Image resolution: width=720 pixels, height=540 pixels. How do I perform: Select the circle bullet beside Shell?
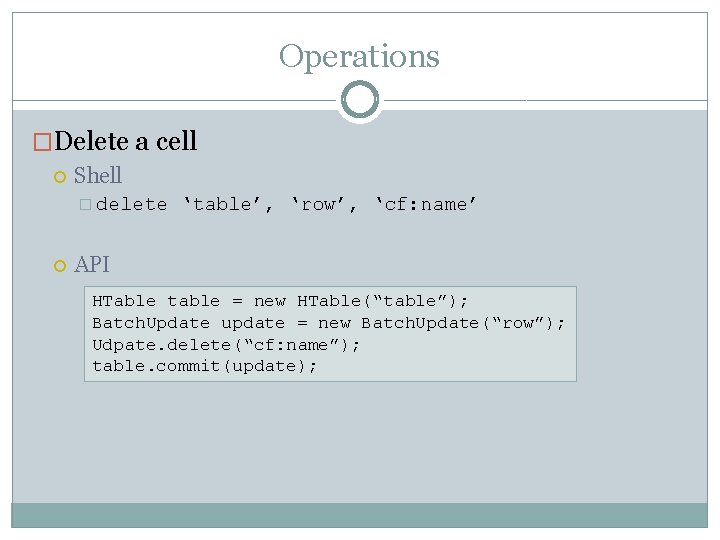(x=60, y=177)
